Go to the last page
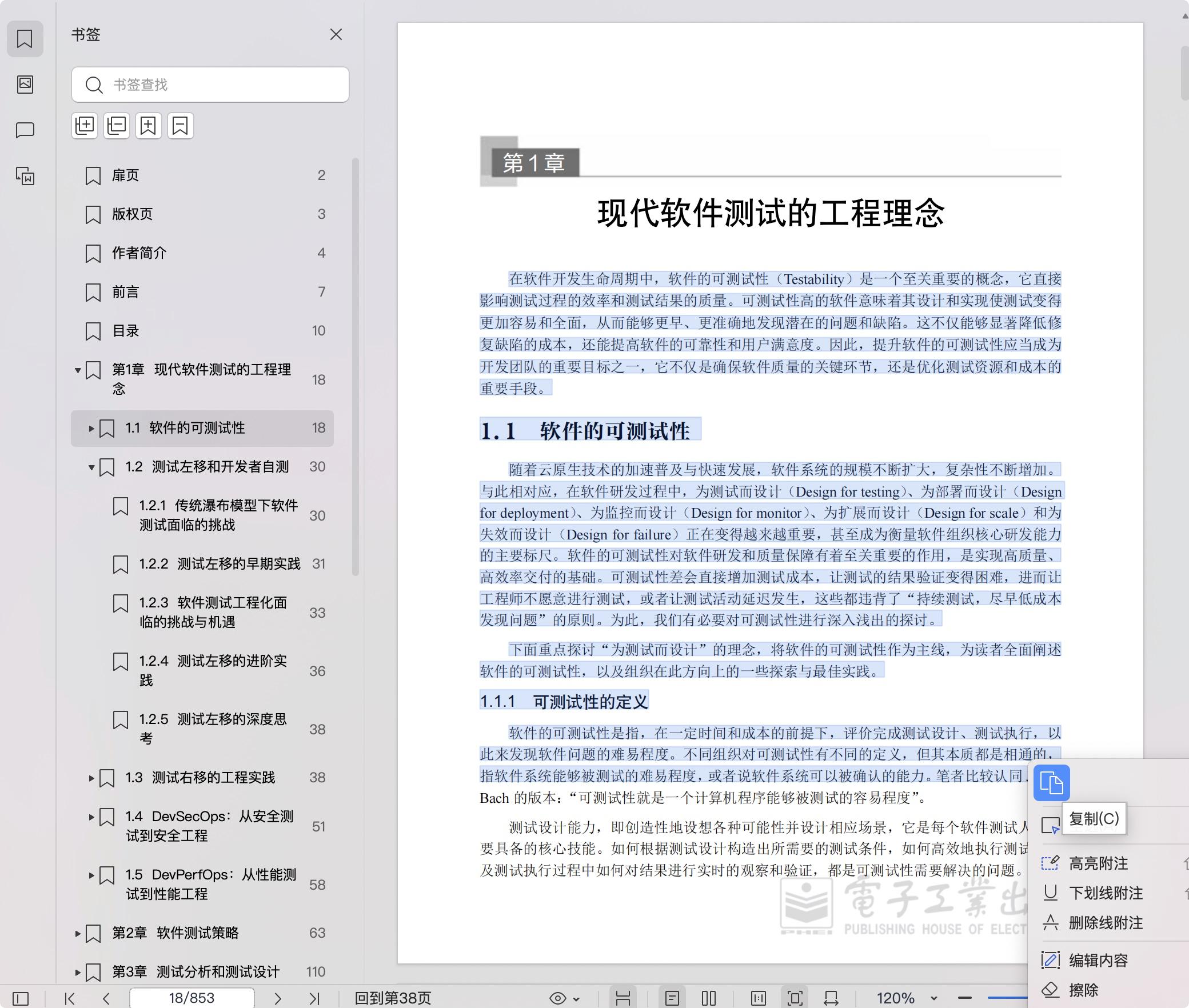This screenshot has height=1008, width=1189. [314, 998]
